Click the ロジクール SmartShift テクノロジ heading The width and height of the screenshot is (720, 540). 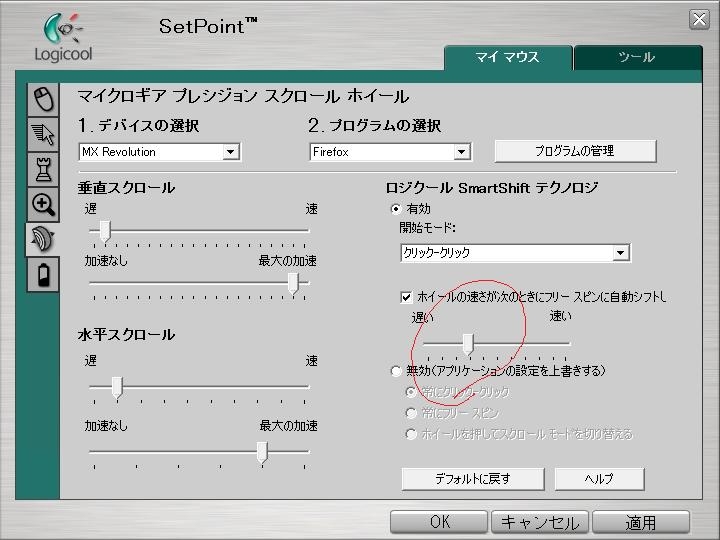pyautogui.click(x=492, y=188)
